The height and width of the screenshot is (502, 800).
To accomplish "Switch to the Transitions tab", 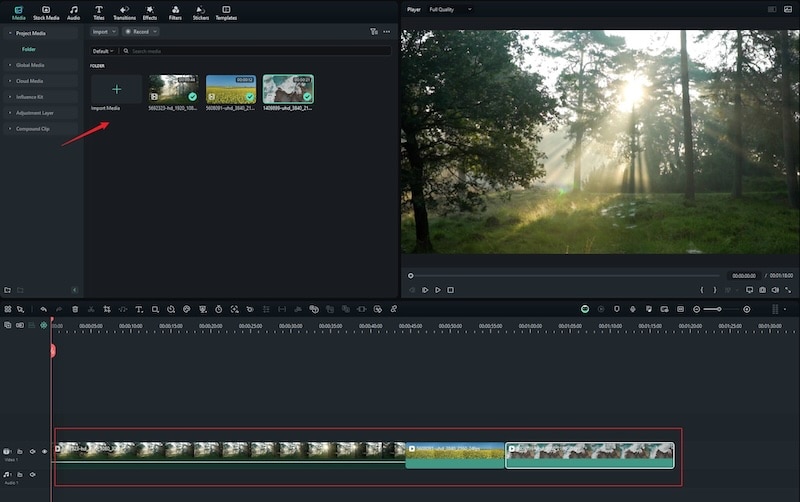I will pos(124,12).
